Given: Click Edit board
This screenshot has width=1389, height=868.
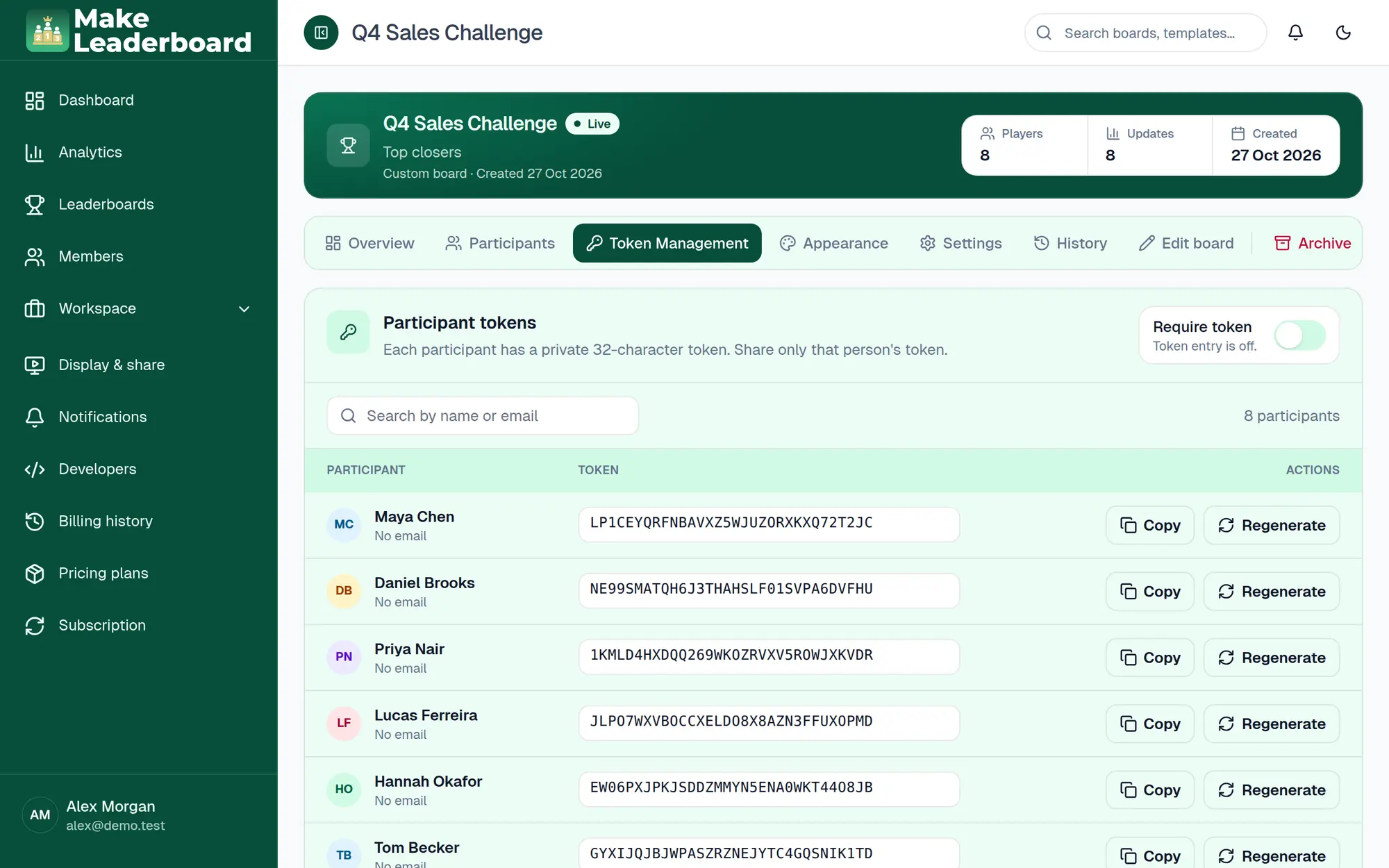Looking at the screenshot, I should coord(1186,243).
